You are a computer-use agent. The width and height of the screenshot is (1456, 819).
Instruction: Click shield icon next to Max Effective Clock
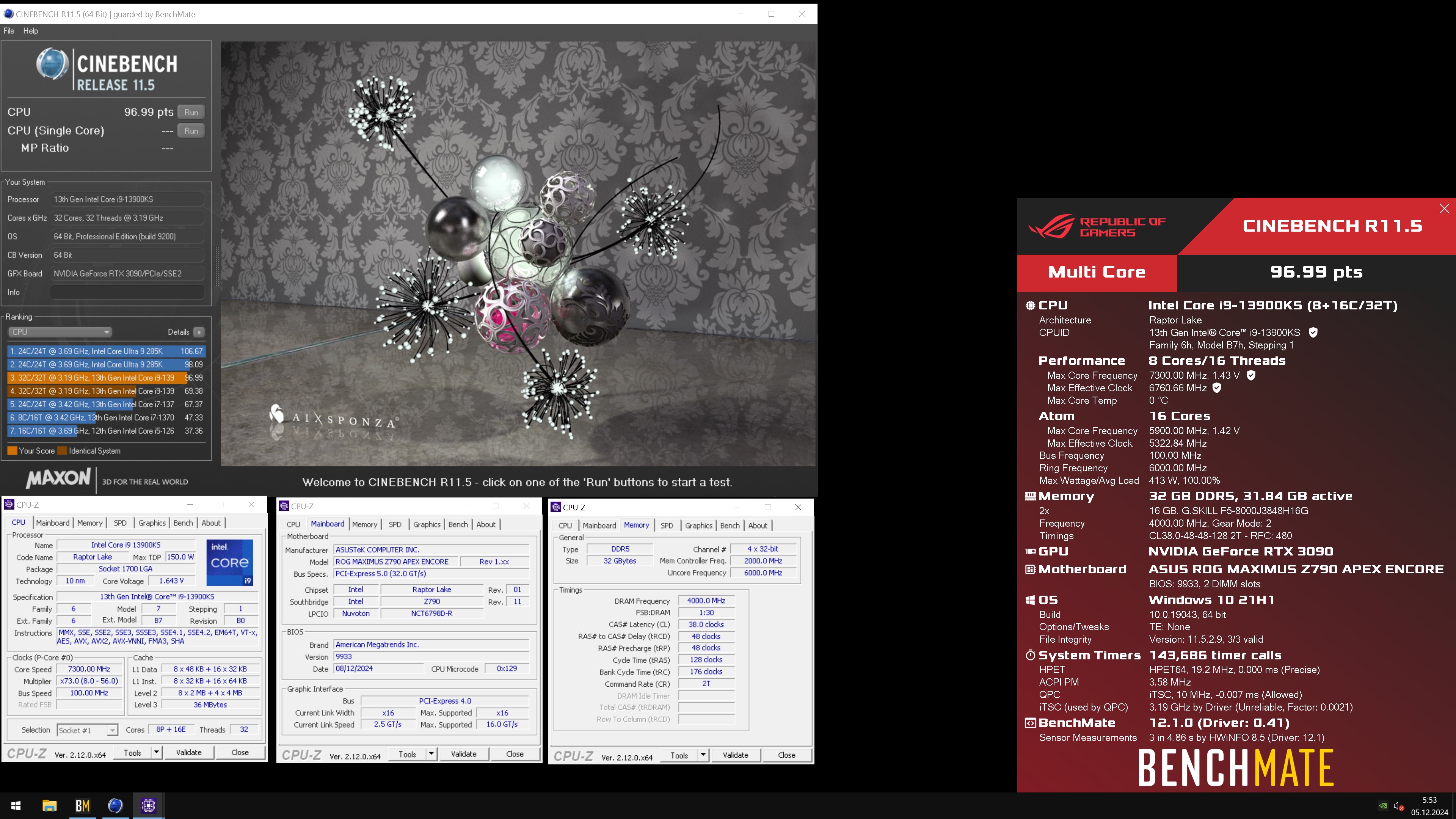[x=1217, y=388]
